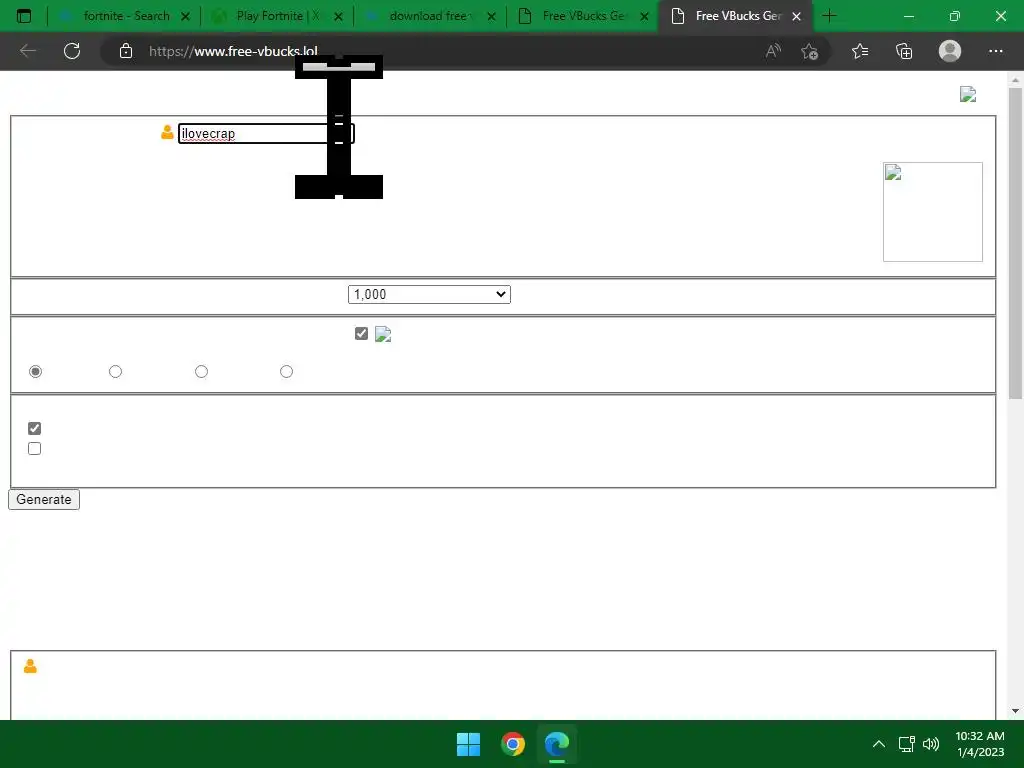Switch to the 'download free' tab

429,16
